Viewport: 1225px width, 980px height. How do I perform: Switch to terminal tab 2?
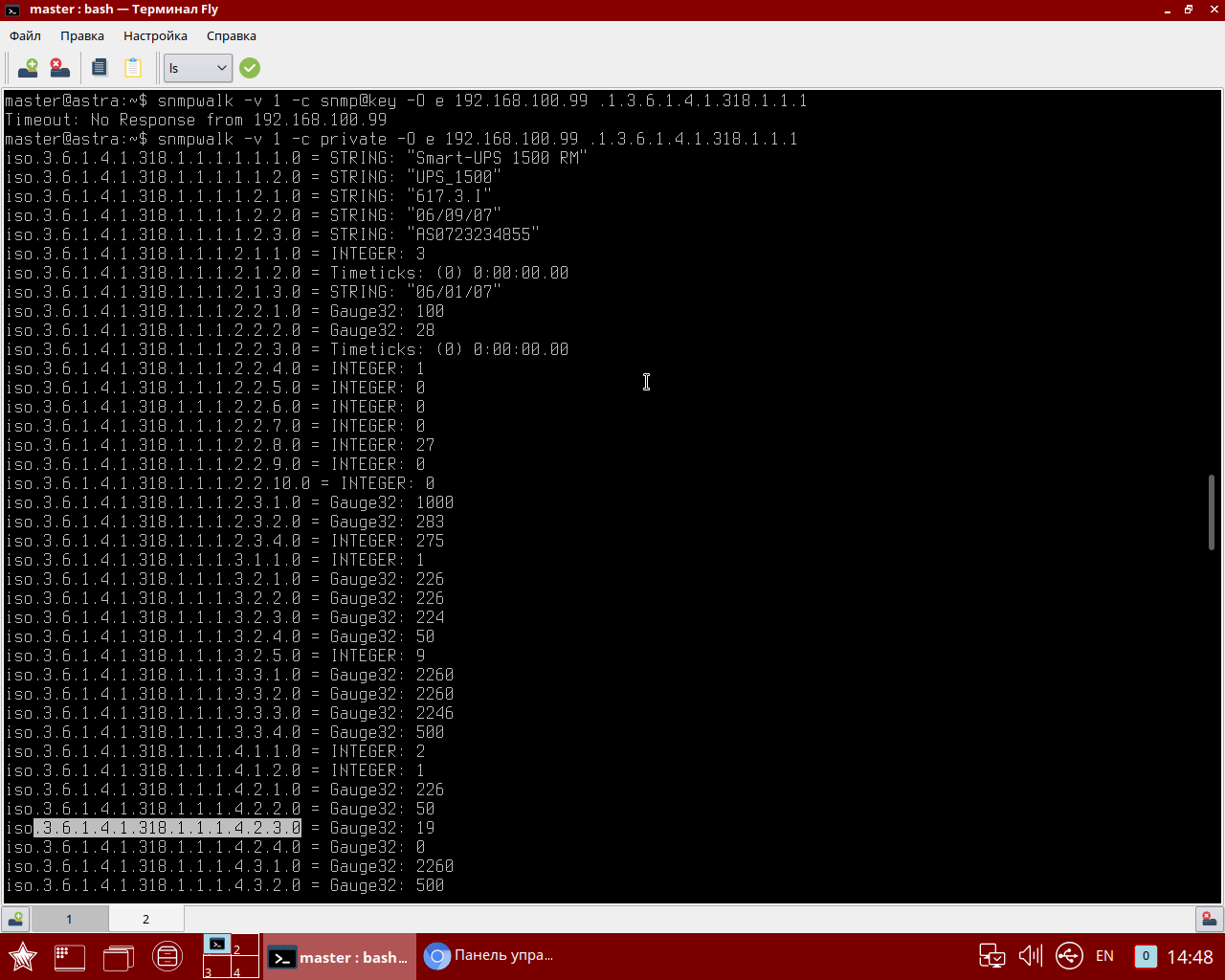pos(145,919)
